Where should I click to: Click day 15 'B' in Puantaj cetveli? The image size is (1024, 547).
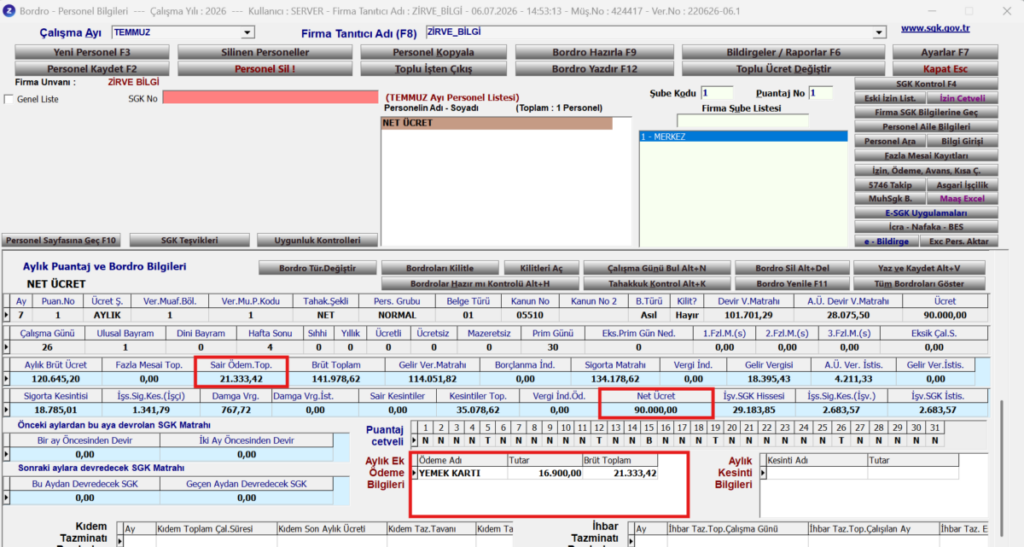[648, 441]
